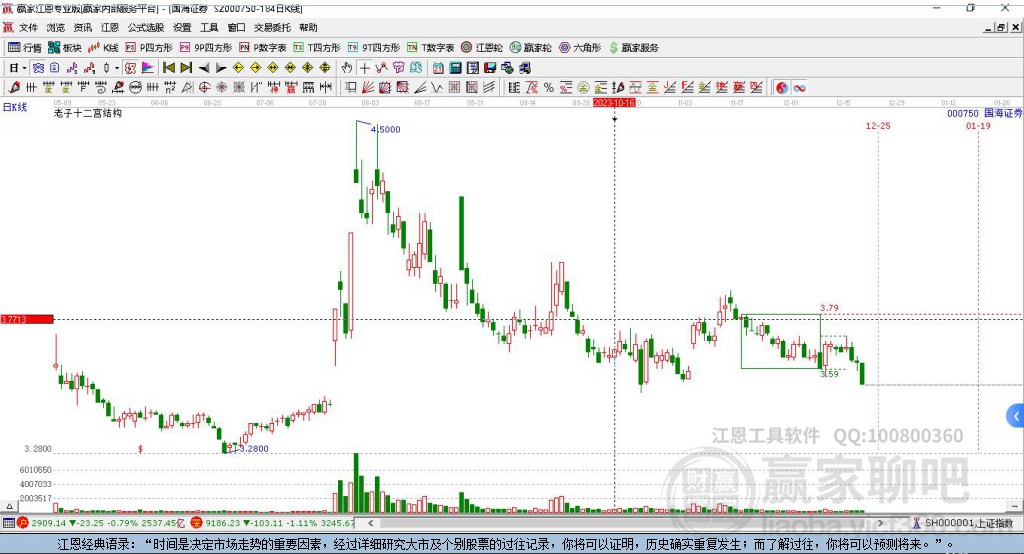Image resolution: width=1024 pixels, height=554 pixels.
Task: Select the hand pan tool
Action: 347,68
